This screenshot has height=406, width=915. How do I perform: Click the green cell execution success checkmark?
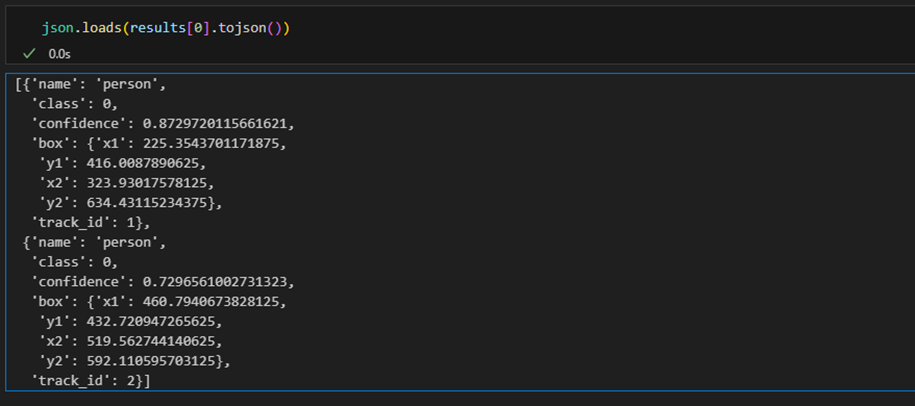click(29, 54)
